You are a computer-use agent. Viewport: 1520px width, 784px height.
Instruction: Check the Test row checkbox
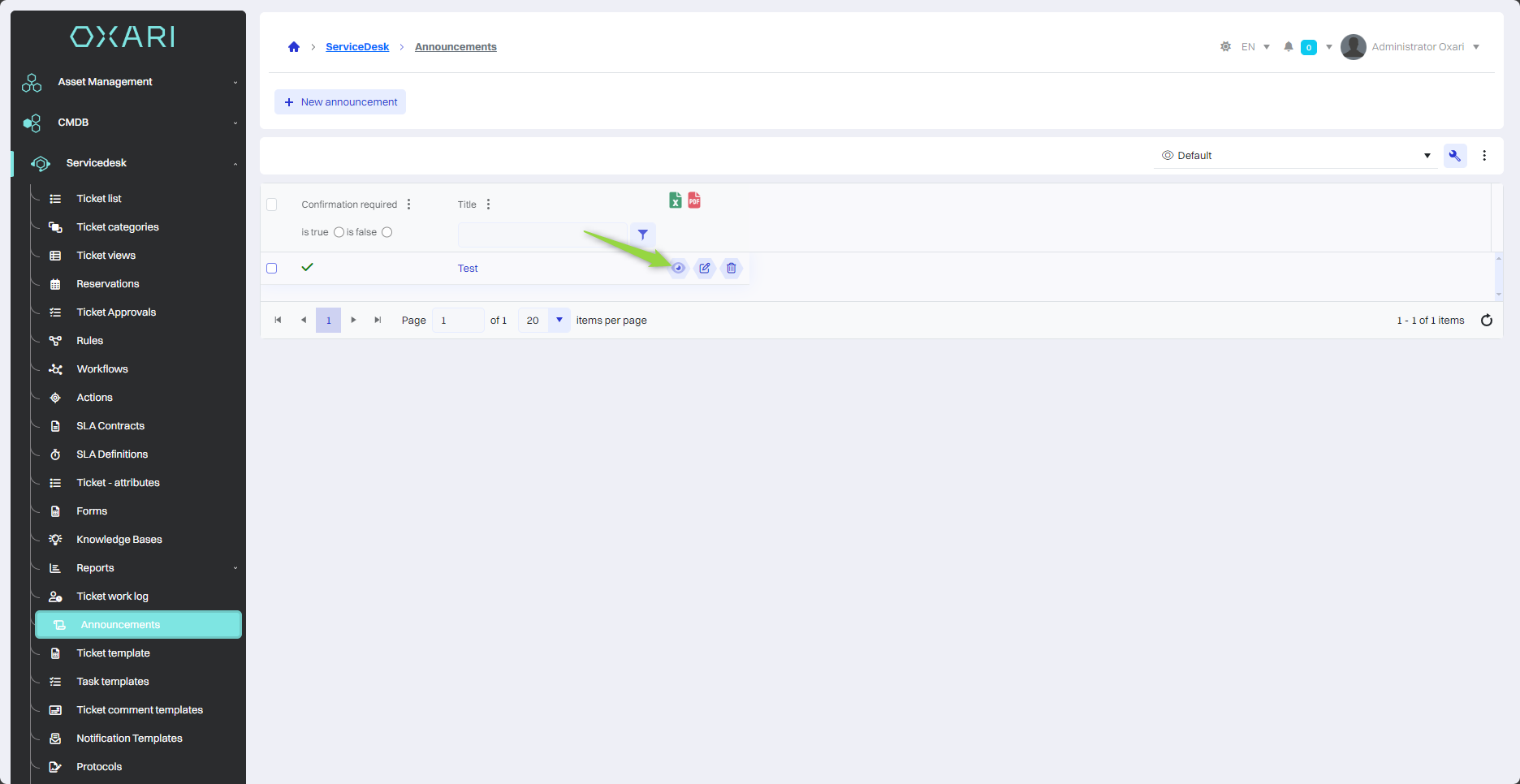[x=272, y=268]
